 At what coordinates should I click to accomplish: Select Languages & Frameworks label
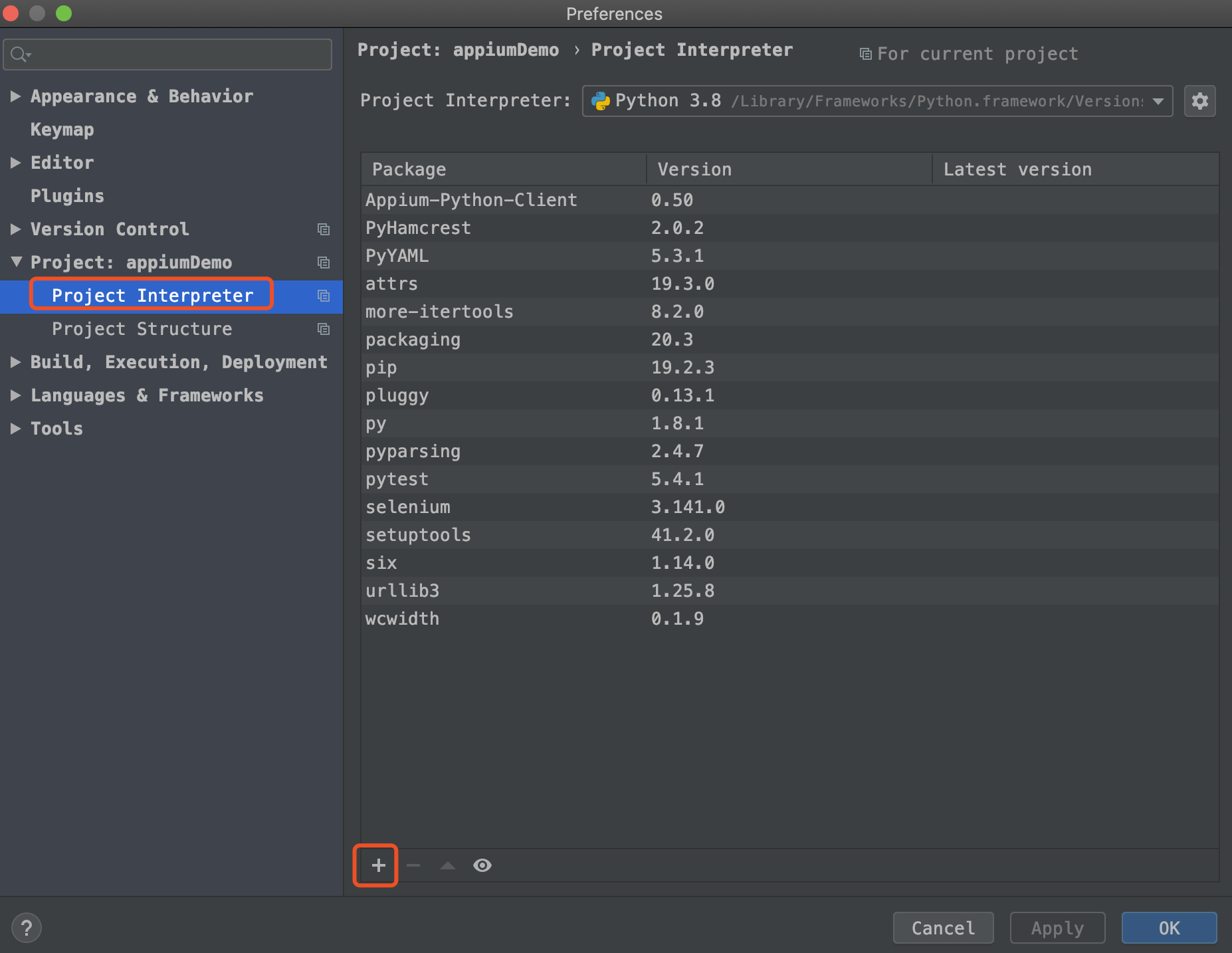(147, 395)
